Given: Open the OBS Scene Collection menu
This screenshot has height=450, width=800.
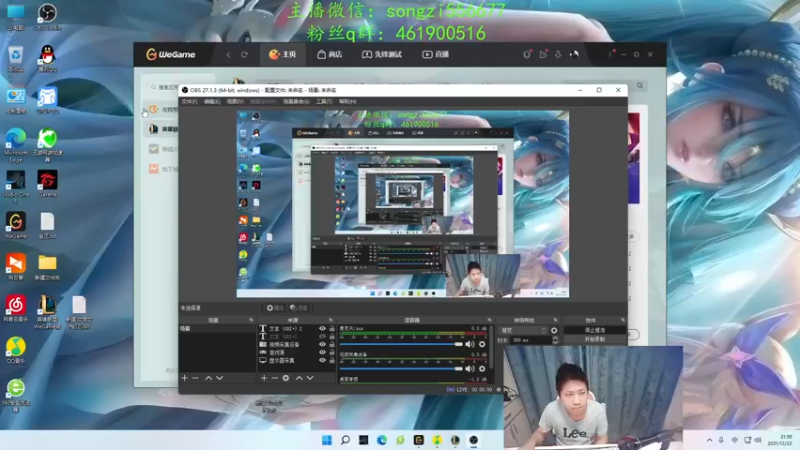Looking at the screenshot, I should click(x=296, y=102).
